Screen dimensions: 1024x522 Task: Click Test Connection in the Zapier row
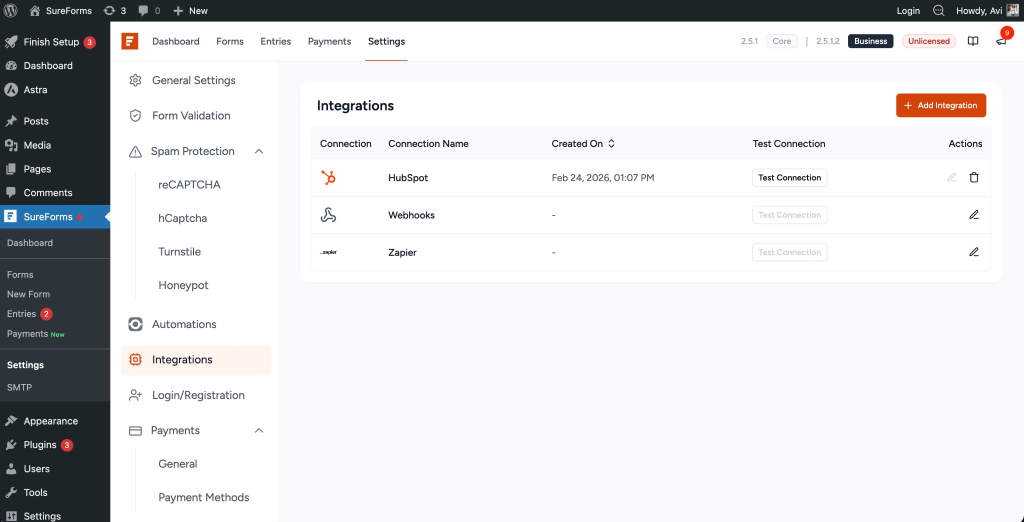point(790,252)
